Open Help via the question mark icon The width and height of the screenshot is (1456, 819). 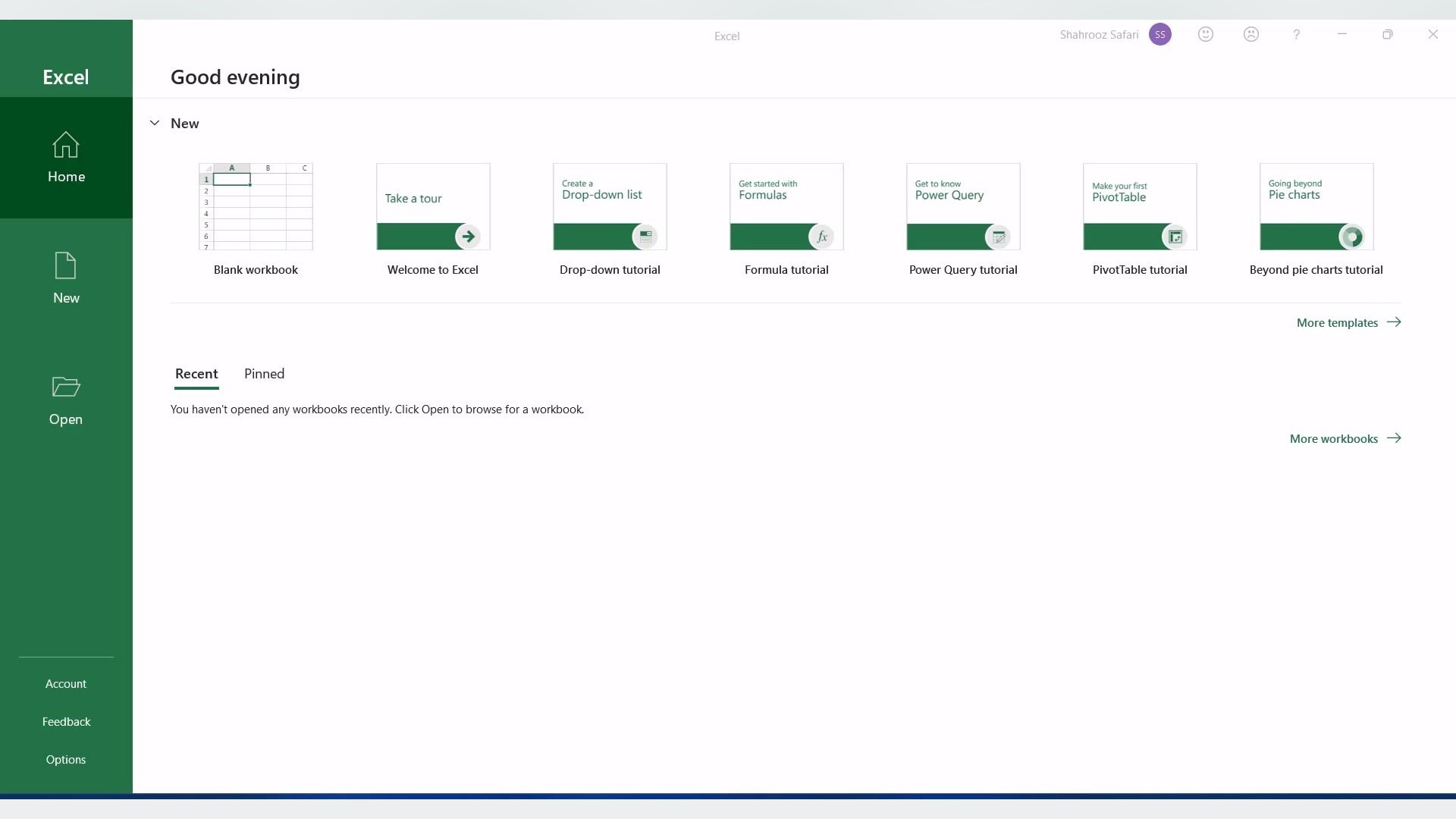pyautogui.click(x=1297, y=34)
